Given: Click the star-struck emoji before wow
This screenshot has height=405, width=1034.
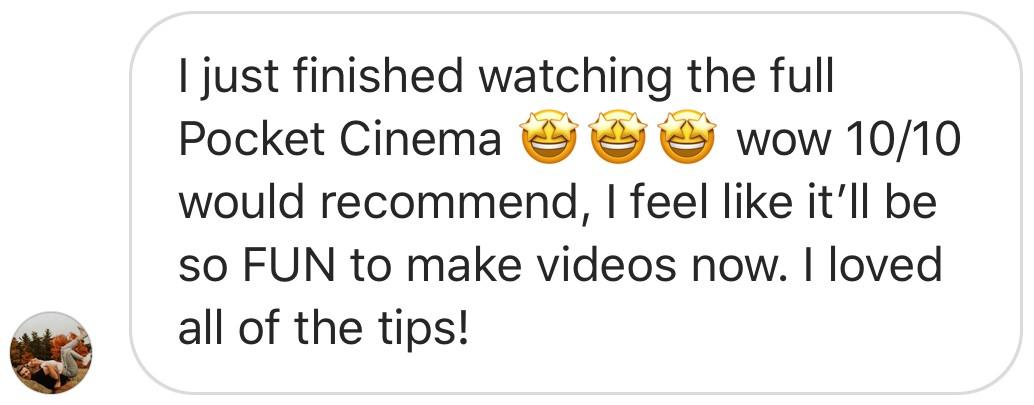Looking at the screenshot, I should pos(688,137).
